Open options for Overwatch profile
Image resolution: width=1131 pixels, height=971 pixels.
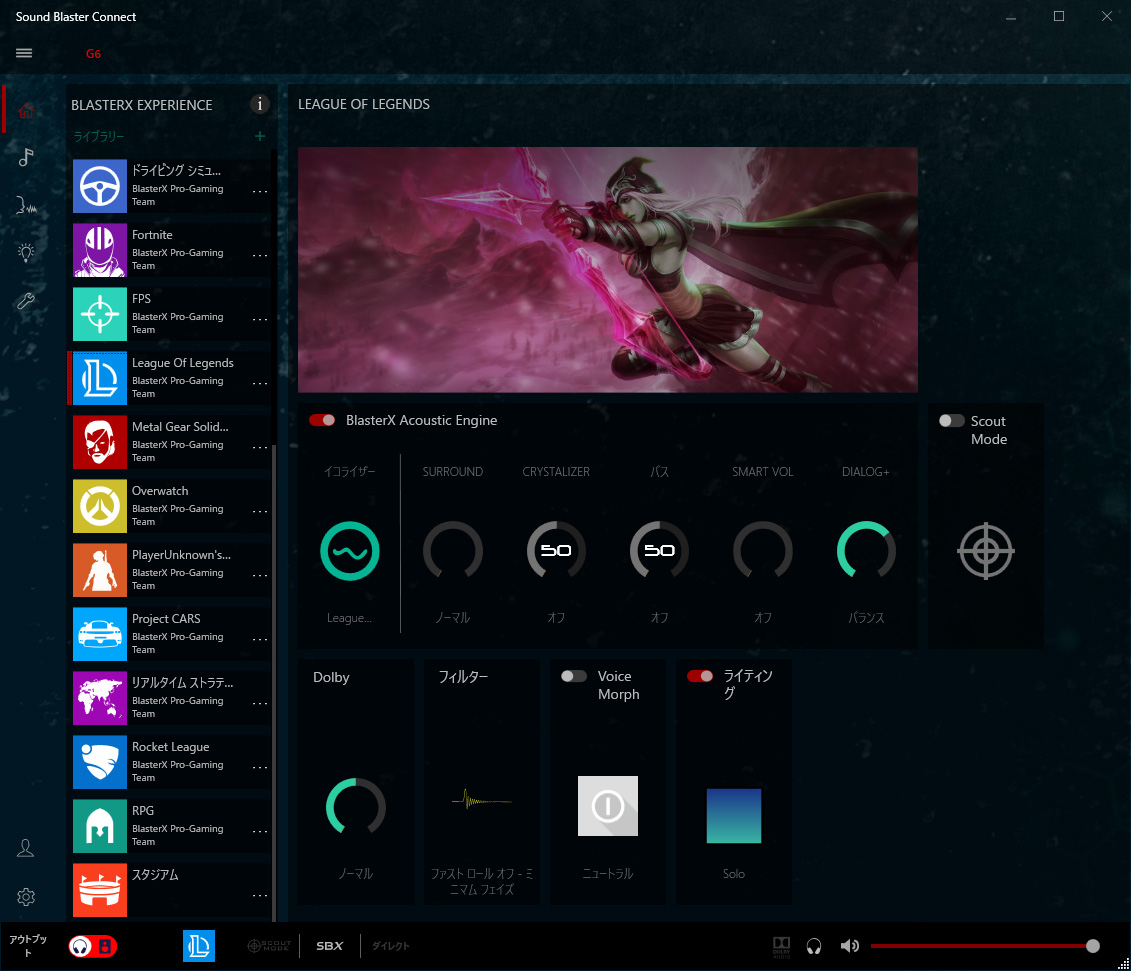[x=260, y=511]
